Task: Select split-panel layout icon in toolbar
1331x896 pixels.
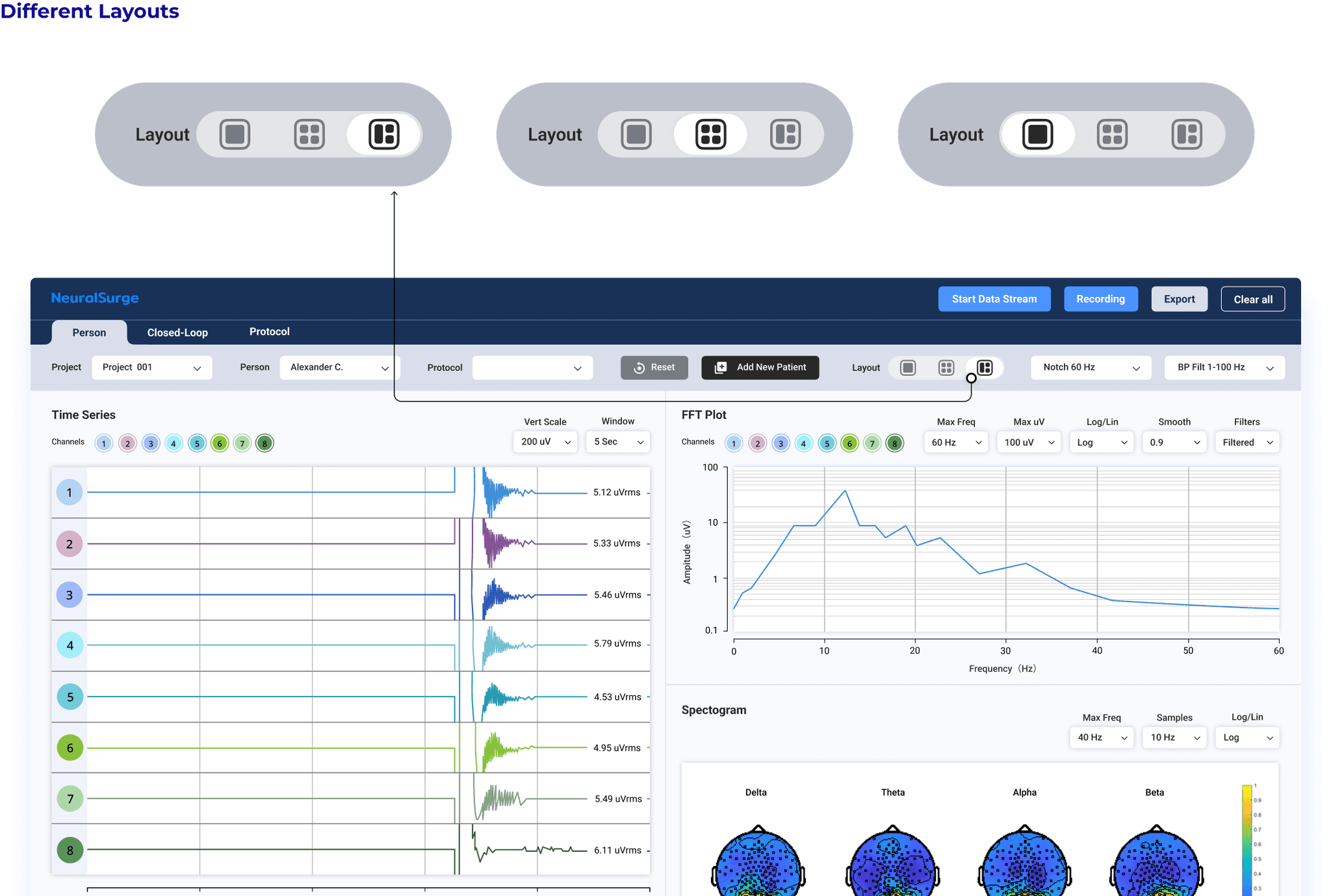Action: tap(985, 368)
